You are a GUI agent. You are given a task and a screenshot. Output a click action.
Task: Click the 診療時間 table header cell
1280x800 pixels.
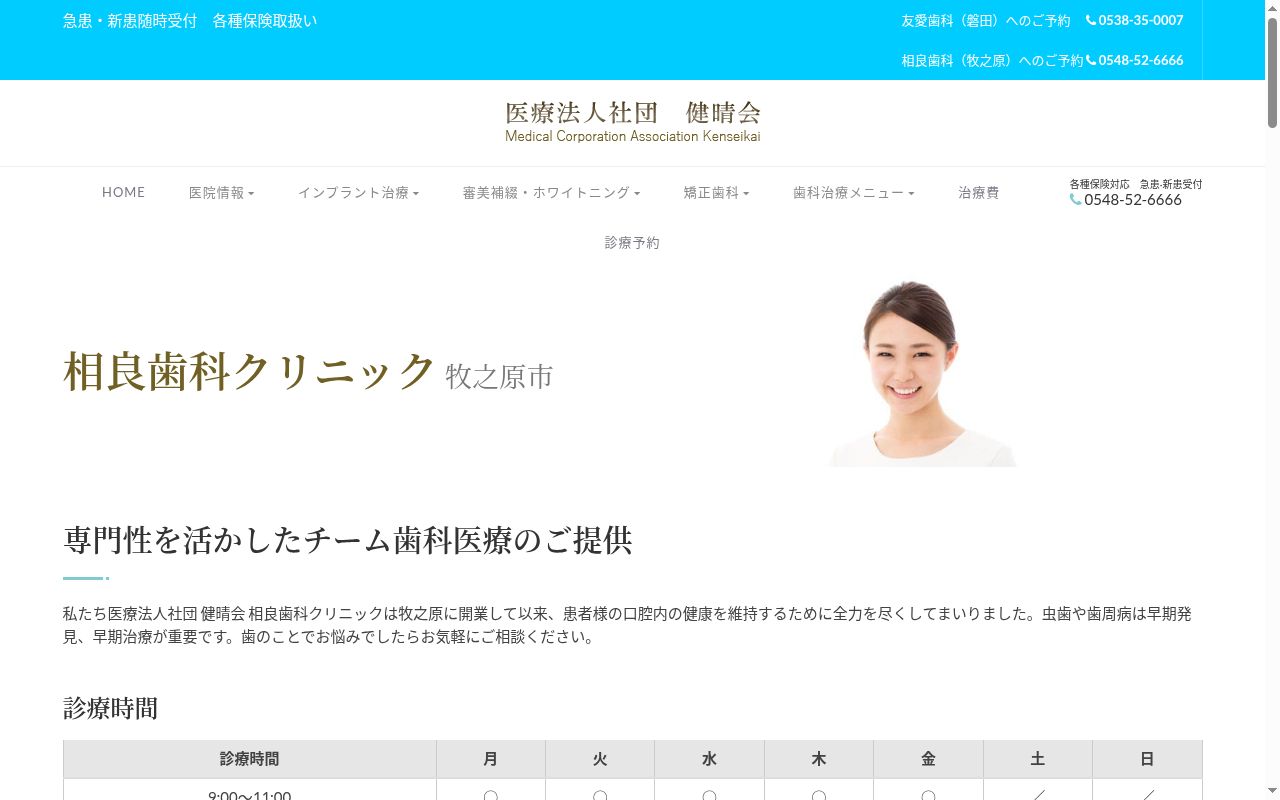250,759
